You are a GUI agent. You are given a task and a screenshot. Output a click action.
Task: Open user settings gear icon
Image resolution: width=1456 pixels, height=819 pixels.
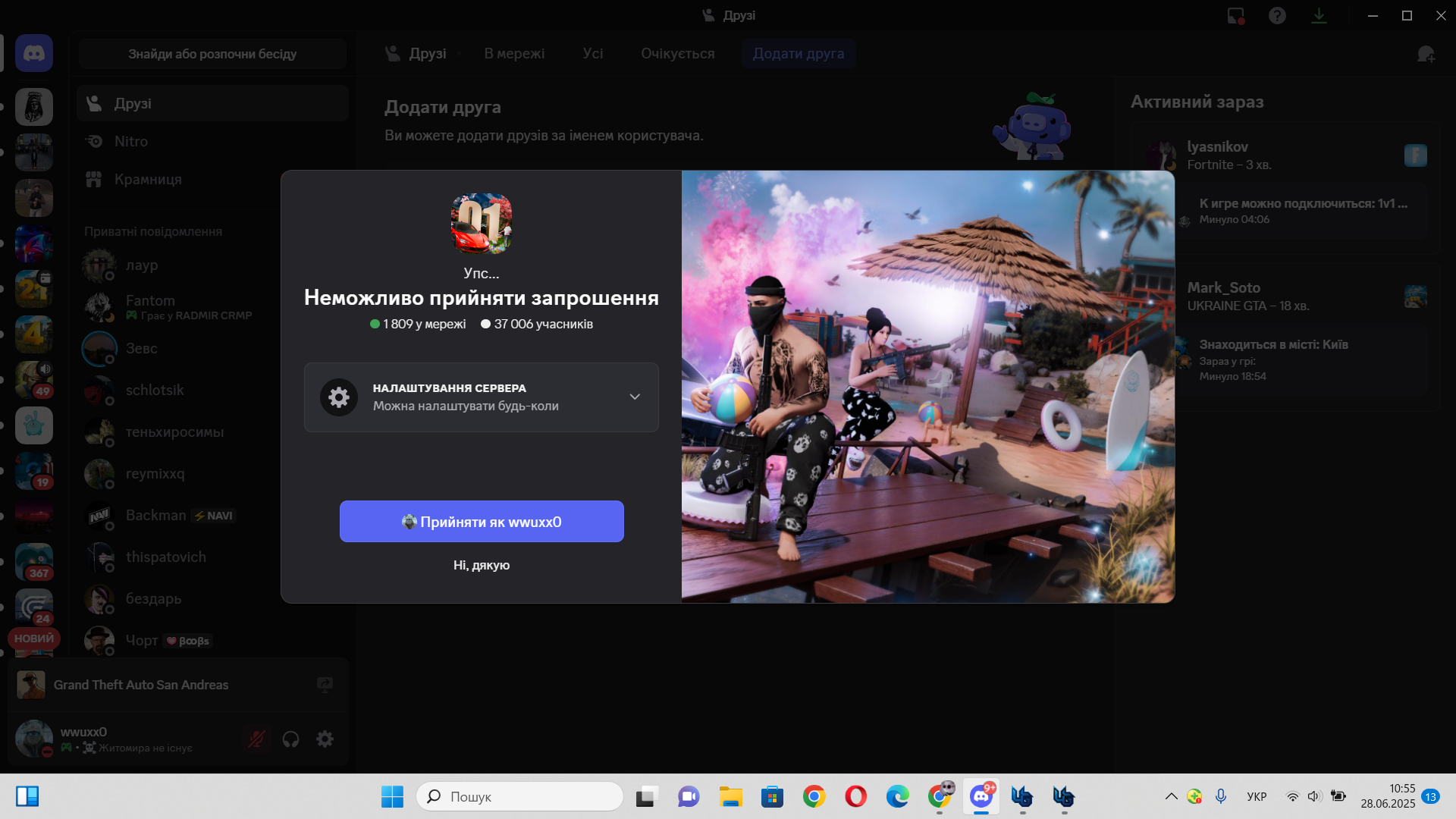325,739
